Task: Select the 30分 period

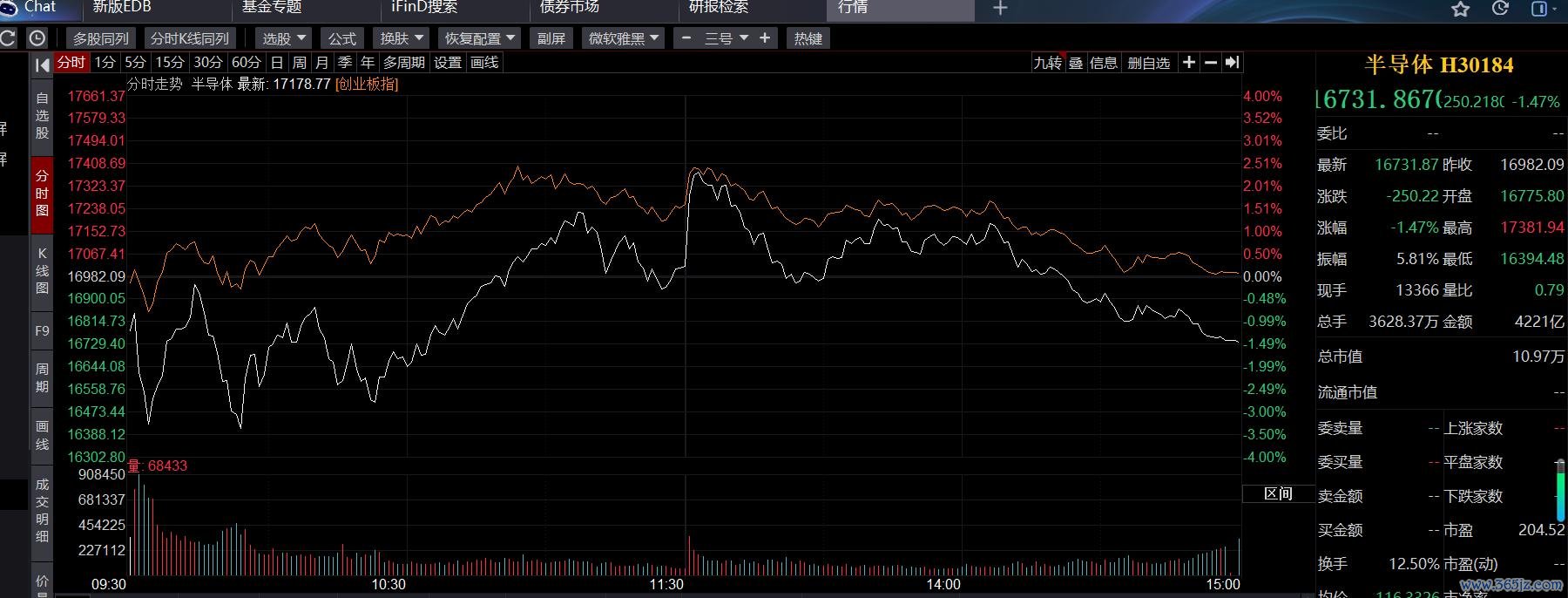Action: [x=208, y=63]
